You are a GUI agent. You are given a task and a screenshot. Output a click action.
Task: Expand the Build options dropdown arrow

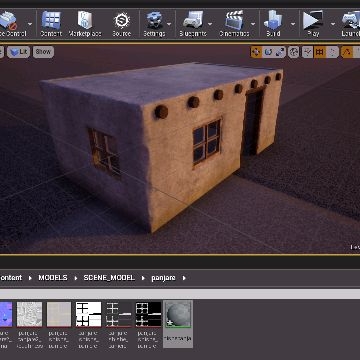[293, 24]
